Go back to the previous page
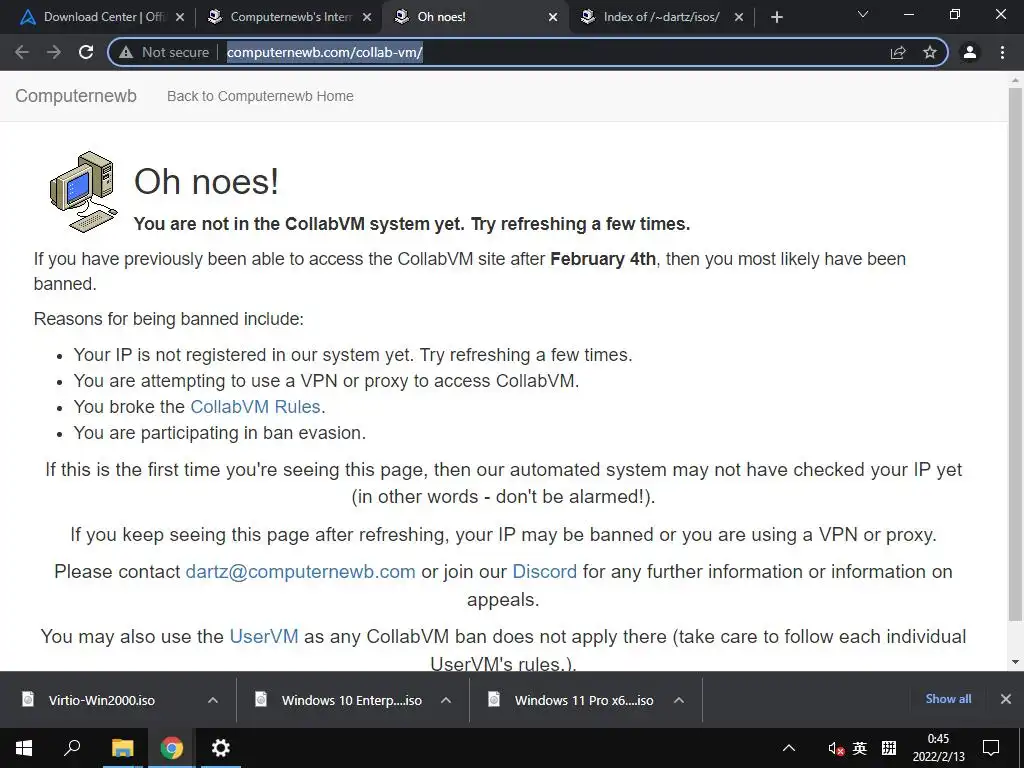The image size is (1024, 768). coord(22,52)
